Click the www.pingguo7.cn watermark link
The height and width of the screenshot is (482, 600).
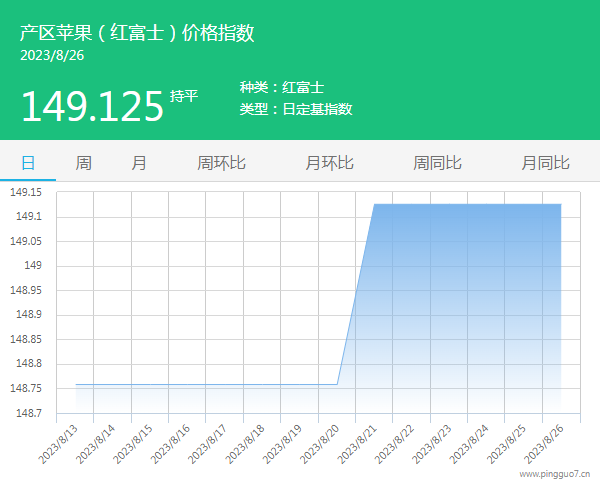point(555,474)
